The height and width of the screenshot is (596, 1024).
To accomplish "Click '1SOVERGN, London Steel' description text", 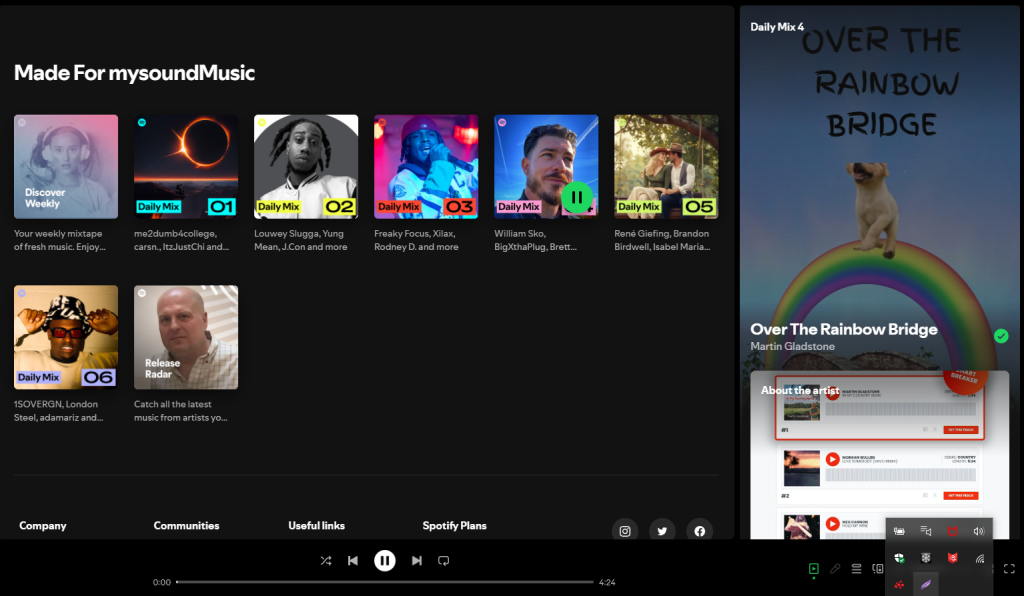I will pyautogui.click(x=58, y=411).
